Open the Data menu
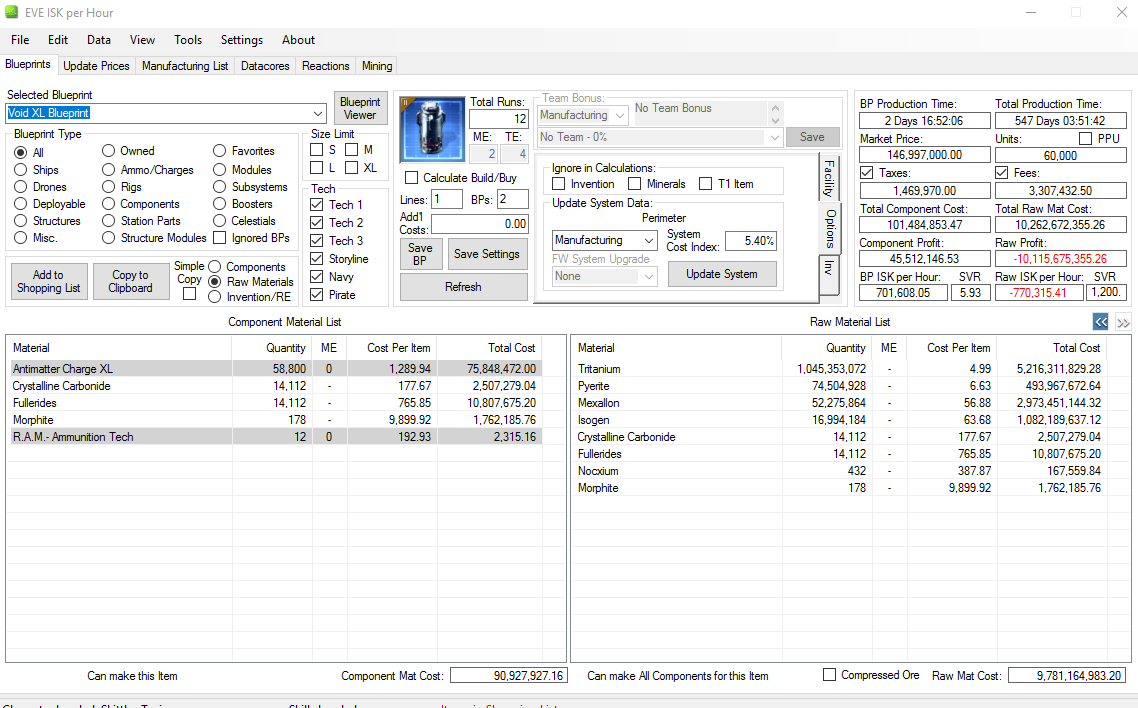Screen dimensions: 1138x708 point(99,40)
